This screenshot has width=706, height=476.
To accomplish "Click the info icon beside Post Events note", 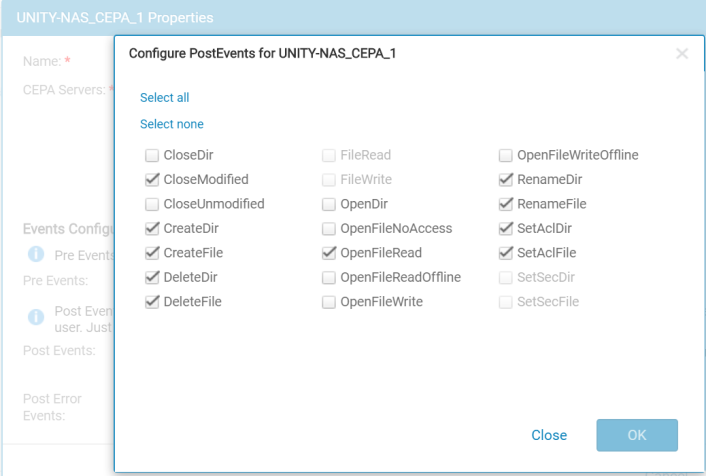I will [x=36, y=317].
